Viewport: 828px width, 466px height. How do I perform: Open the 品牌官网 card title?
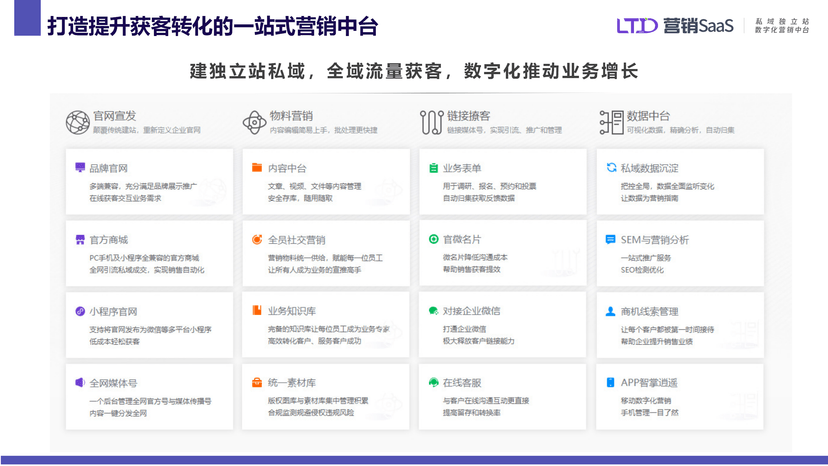click(x=108, y=168)
